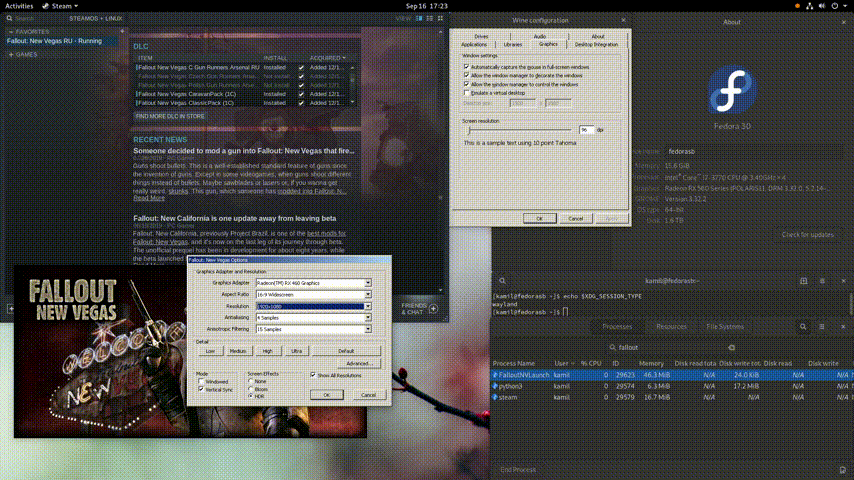
Task: Click the DLC list scrollbar
Action: pyautogui.click(x=352, y=85)
